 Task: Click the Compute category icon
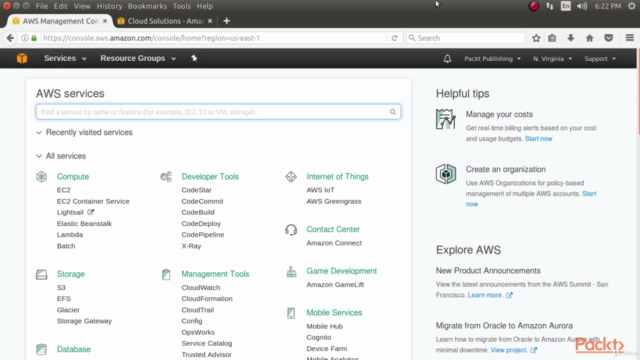[41, 177]
